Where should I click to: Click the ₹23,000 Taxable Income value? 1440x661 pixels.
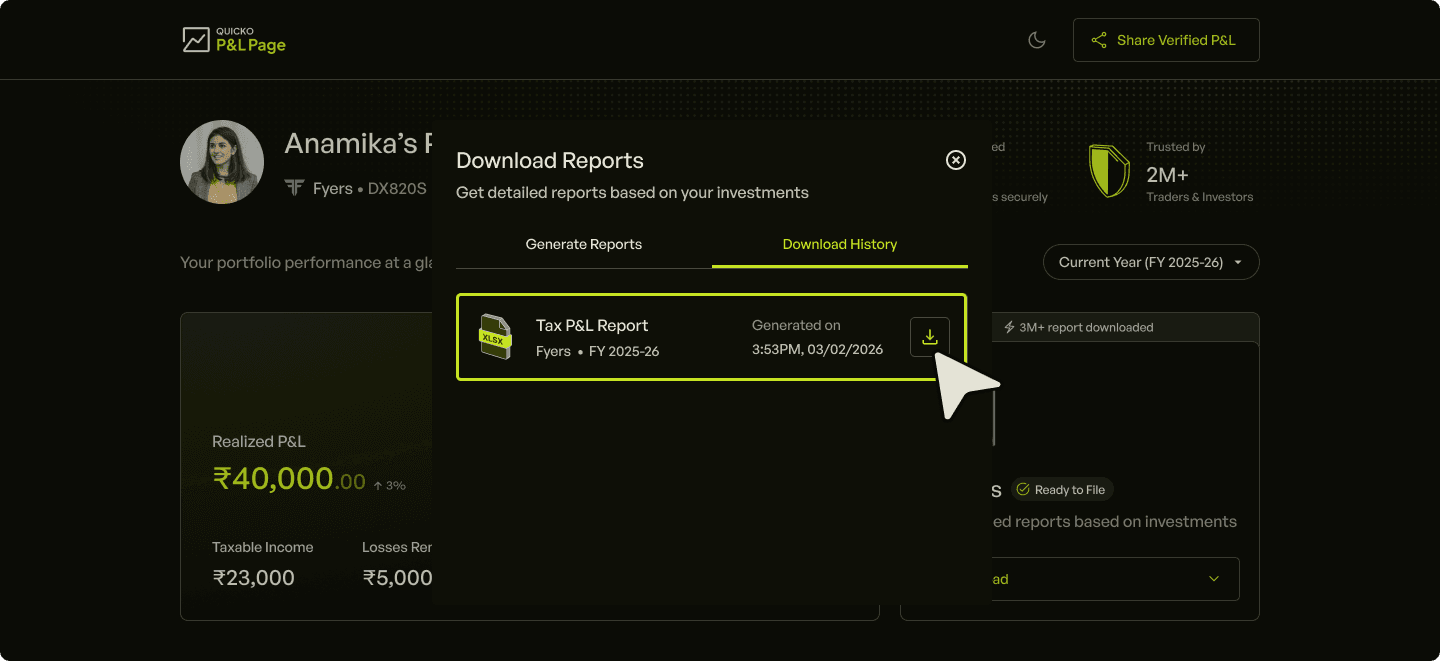pyautogui.click(x=253, y=578)
